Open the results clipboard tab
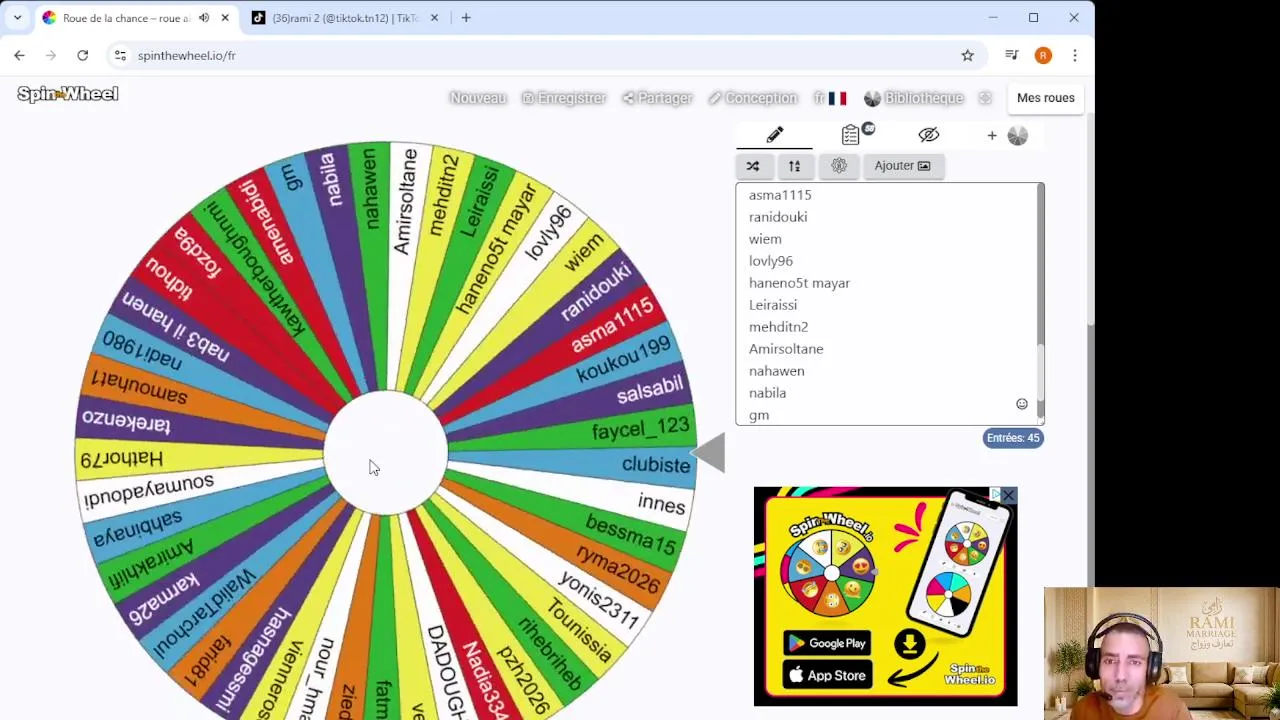1280x720 pixels. (852, 135)
